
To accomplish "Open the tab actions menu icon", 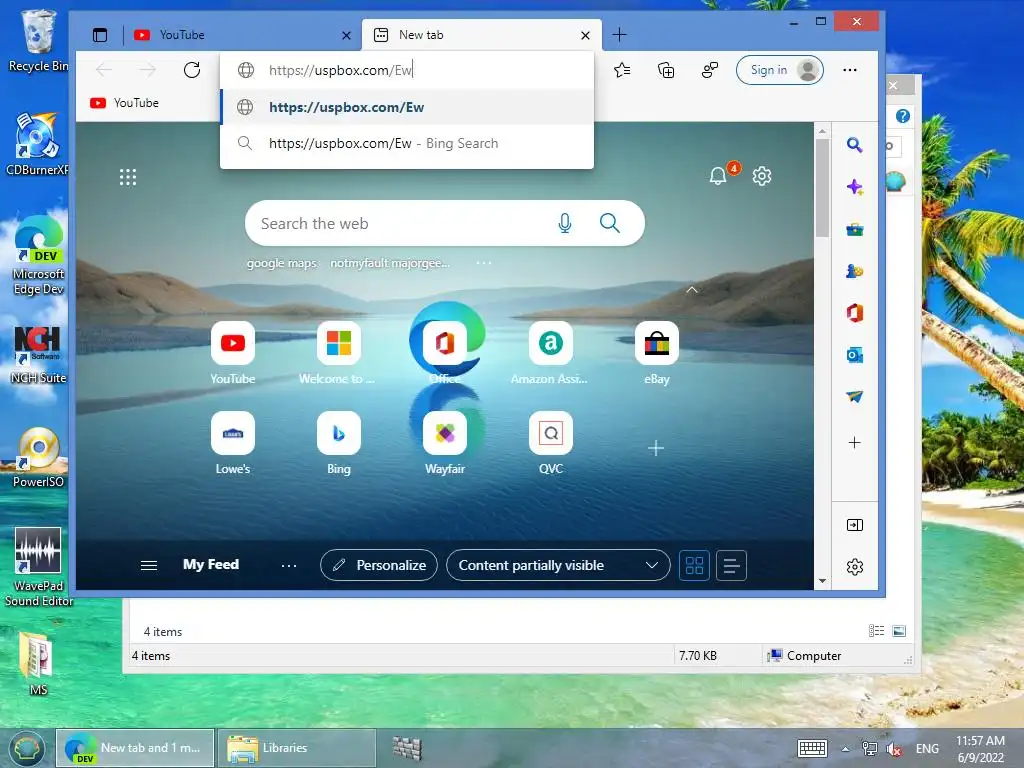I will [99, 35].
